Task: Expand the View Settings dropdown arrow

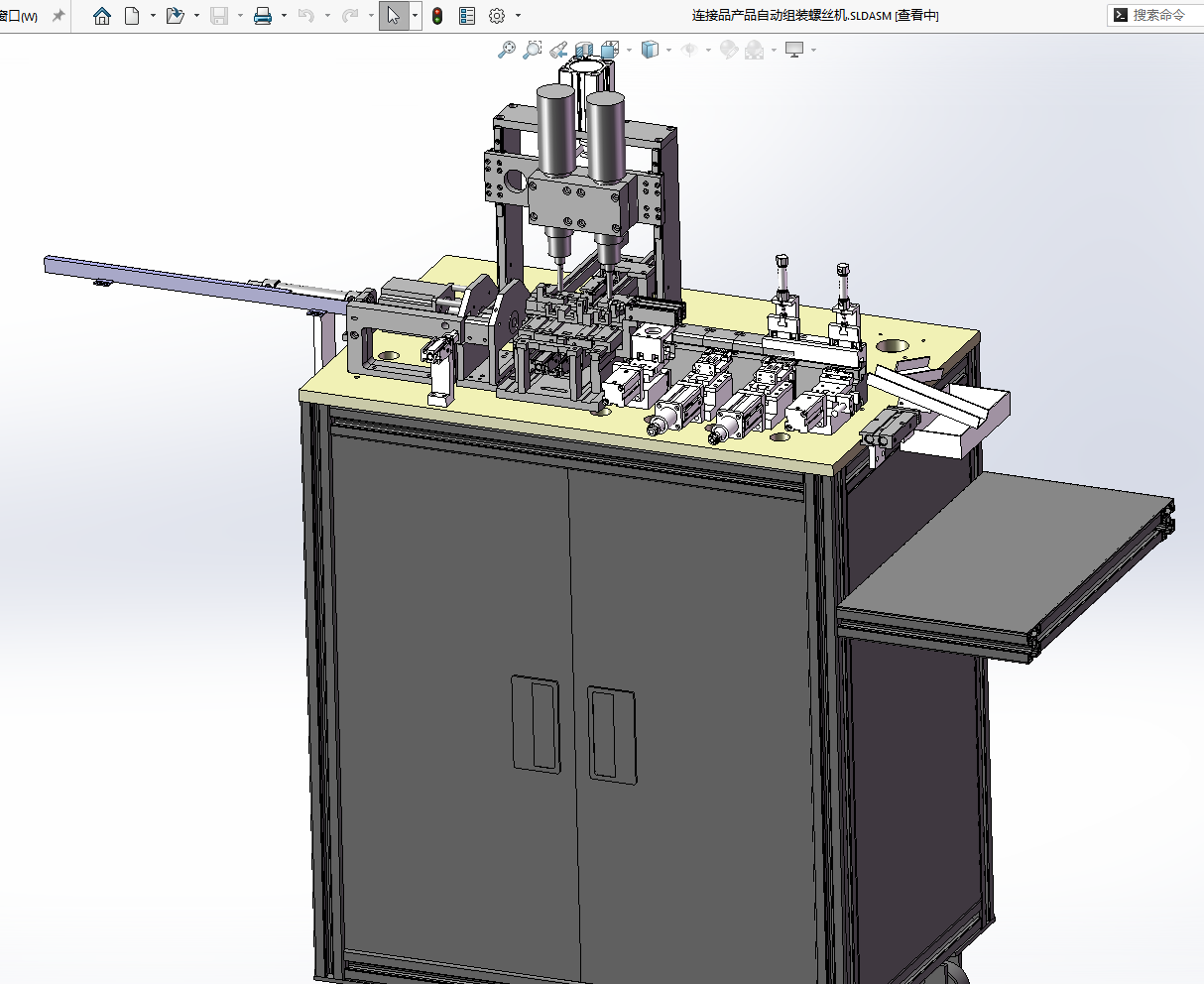Action: 813,50
